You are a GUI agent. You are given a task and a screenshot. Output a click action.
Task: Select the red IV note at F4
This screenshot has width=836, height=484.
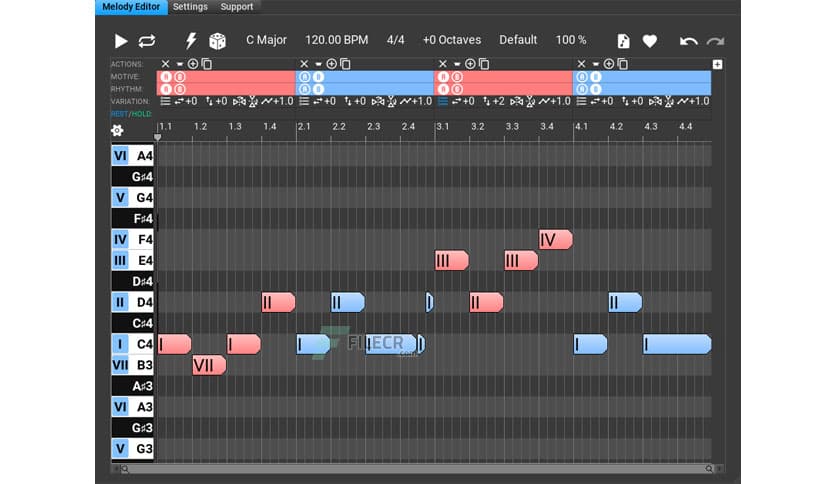tap(556, 240)
